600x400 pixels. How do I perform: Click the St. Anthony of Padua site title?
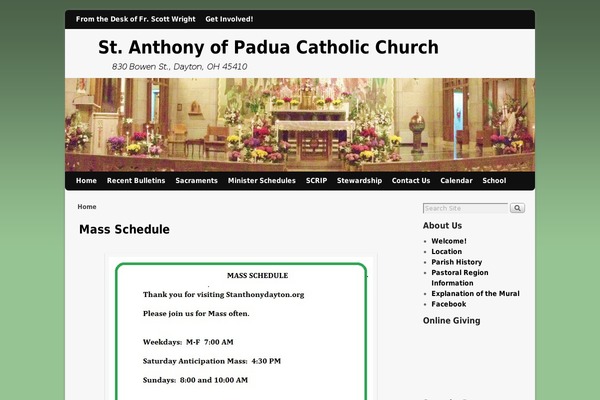pos(268,47)
